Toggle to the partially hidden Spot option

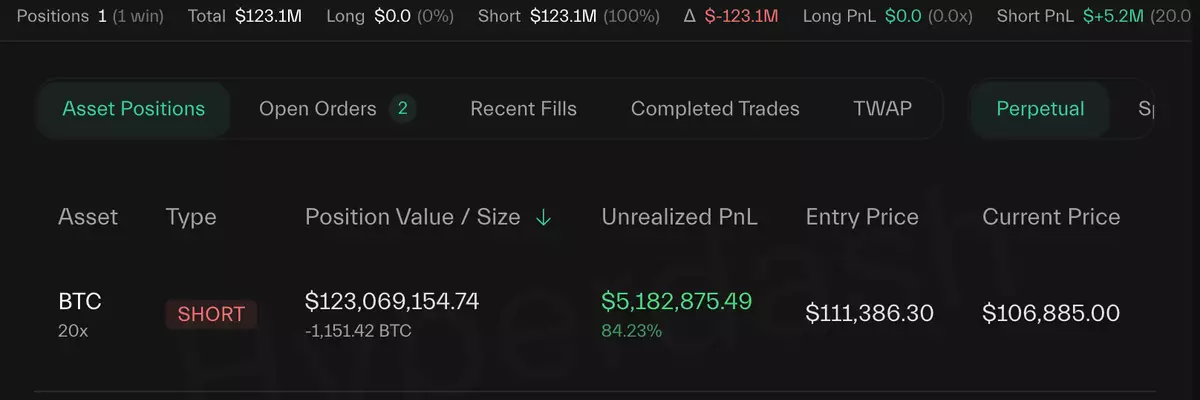[x=1145, y=109]
